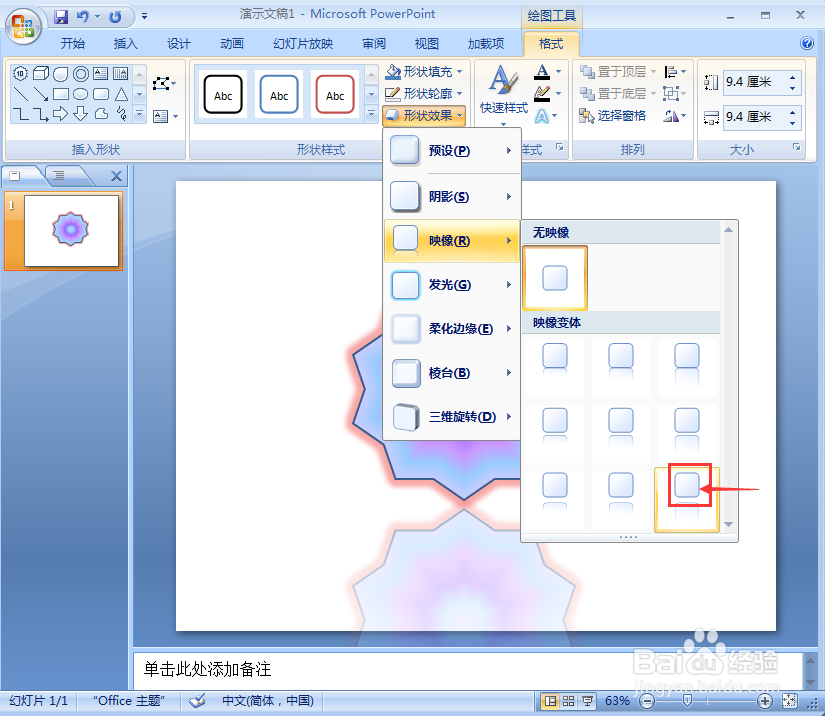
Task: Zoom out with the minus button
Action: (x=647, y=701)
